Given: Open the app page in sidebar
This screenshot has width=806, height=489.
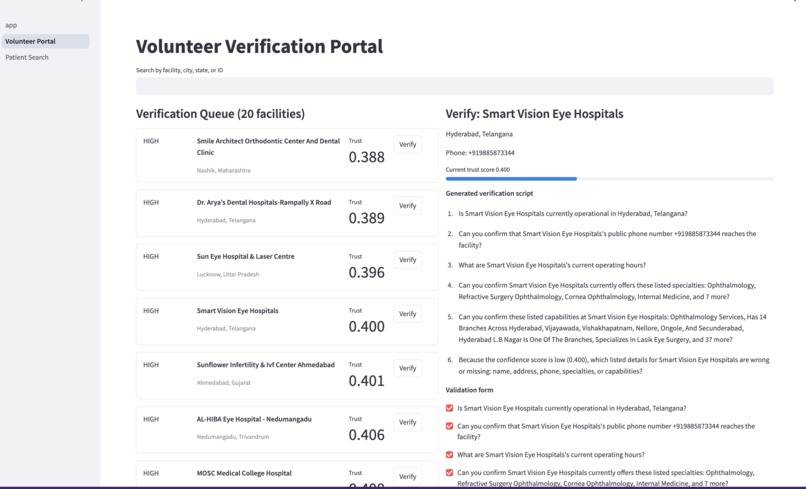Looking at the screenshot, I should (11, 25).
